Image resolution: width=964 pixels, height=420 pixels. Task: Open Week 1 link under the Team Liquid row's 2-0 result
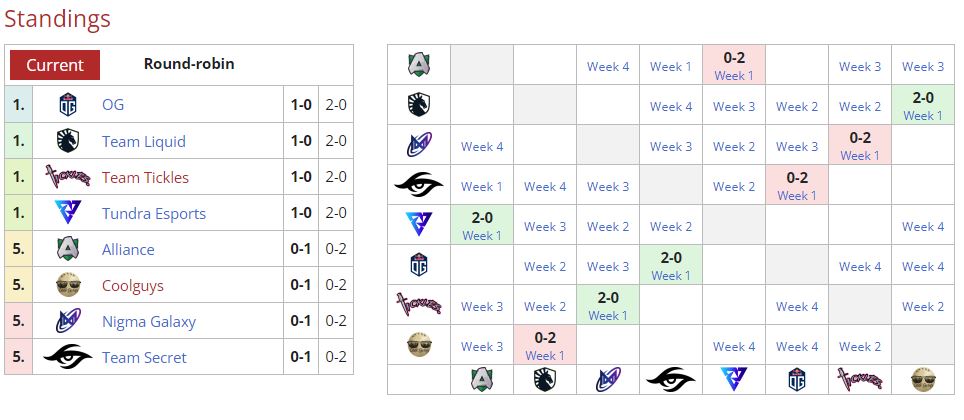point(923,116)
